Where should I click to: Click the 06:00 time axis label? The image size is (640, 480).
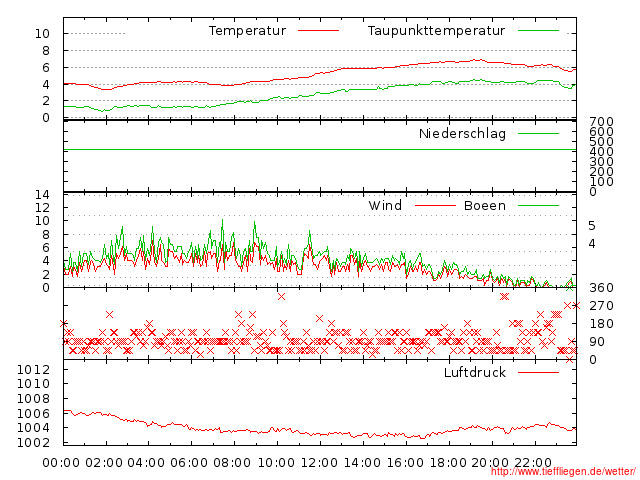189,463
